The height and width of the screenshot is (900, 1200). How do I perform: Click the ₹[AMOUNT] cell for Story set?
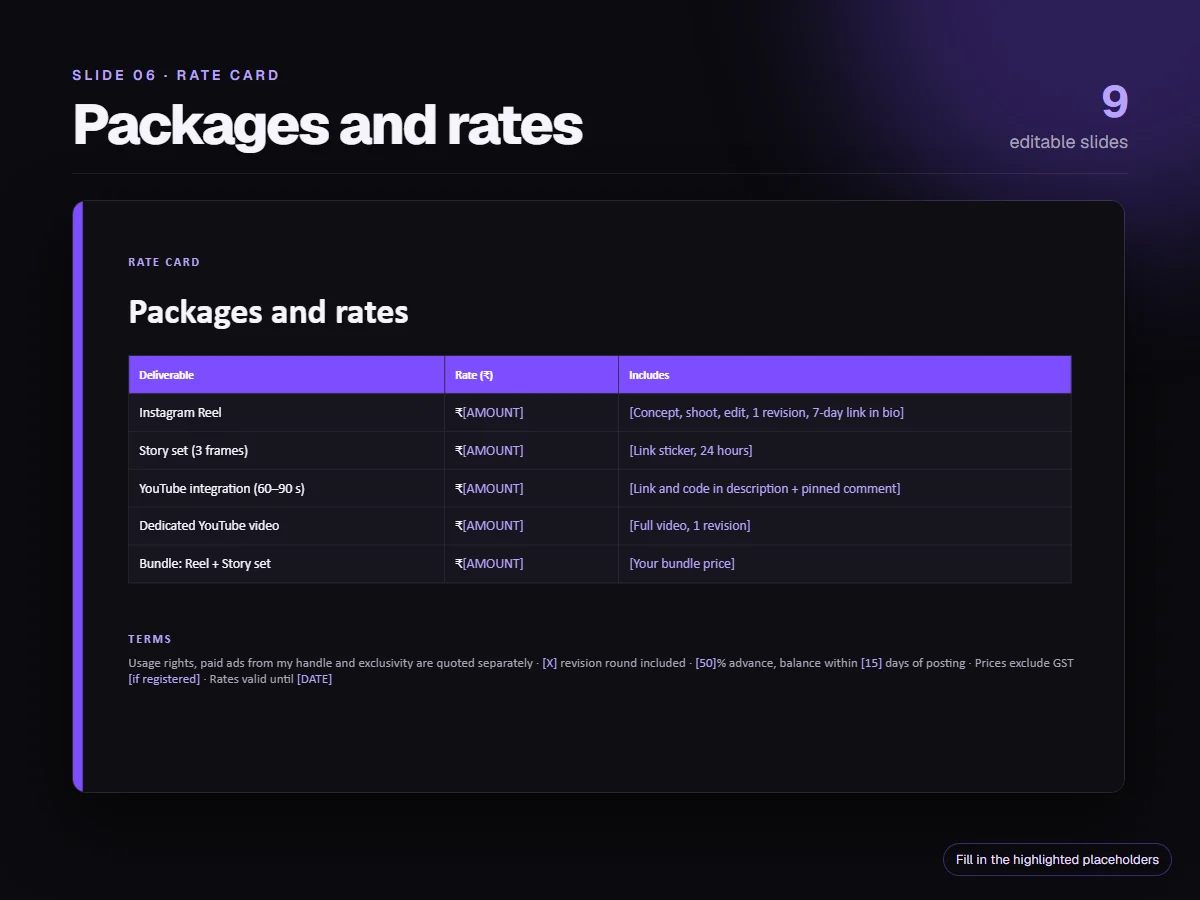click(x=532, y=451)
